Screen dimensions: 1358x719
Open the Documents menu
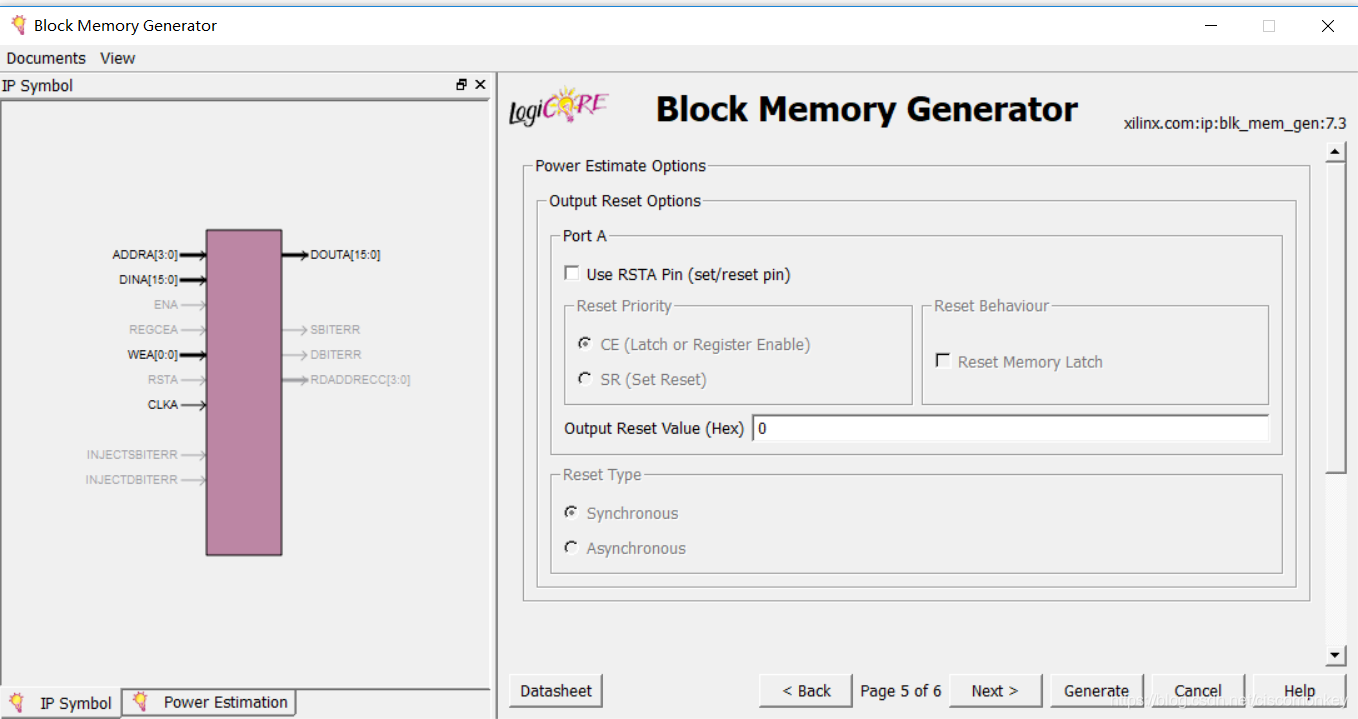[x=46, y=58]
